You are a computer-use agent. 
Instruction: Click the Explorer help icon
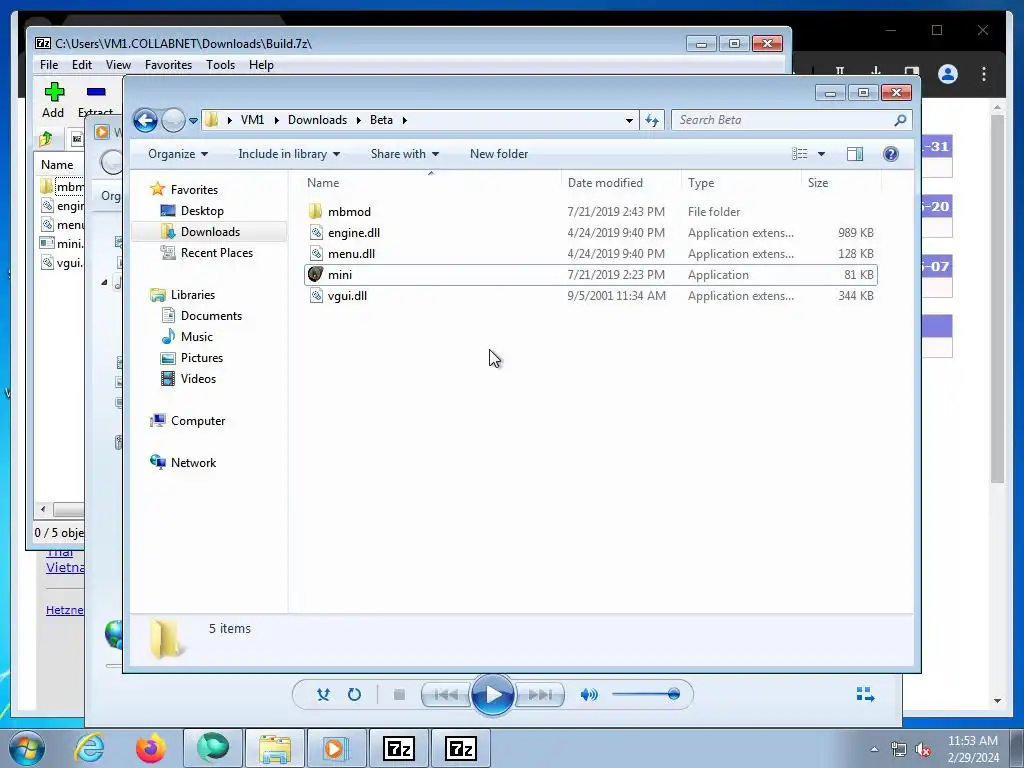[891, 154]
